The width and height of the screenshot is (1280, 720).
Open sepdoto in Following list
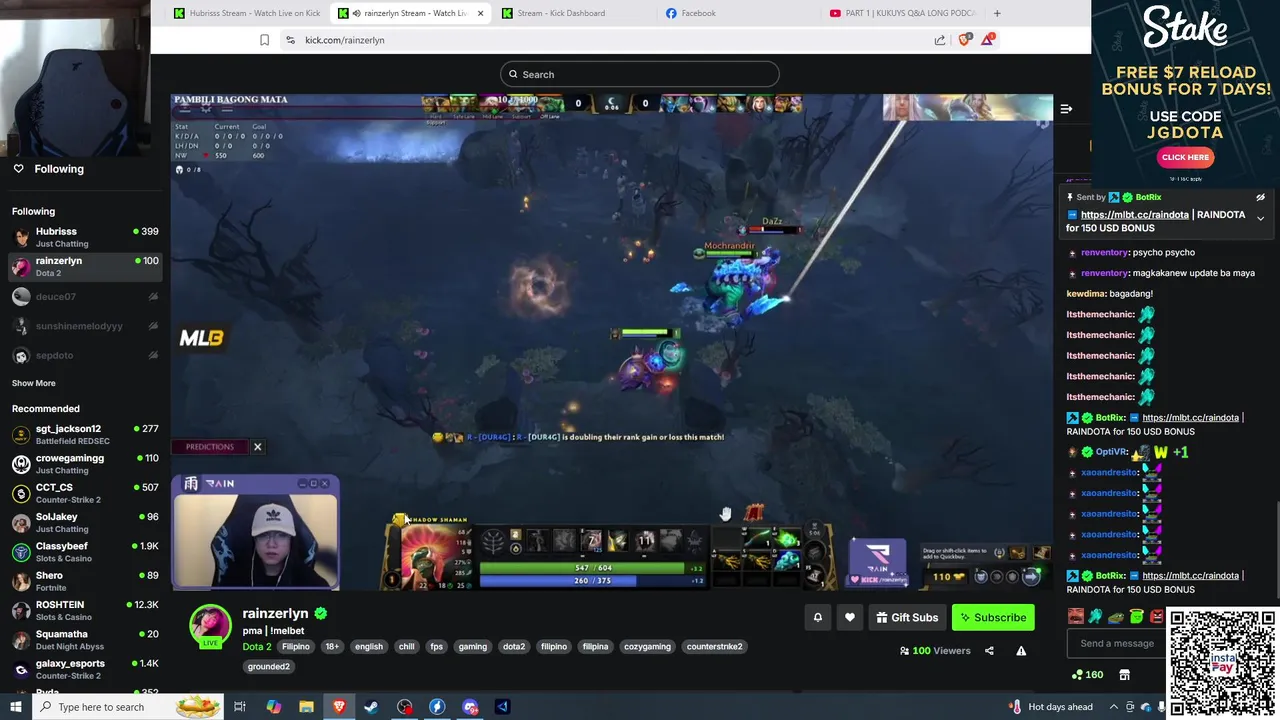point(85,355)
